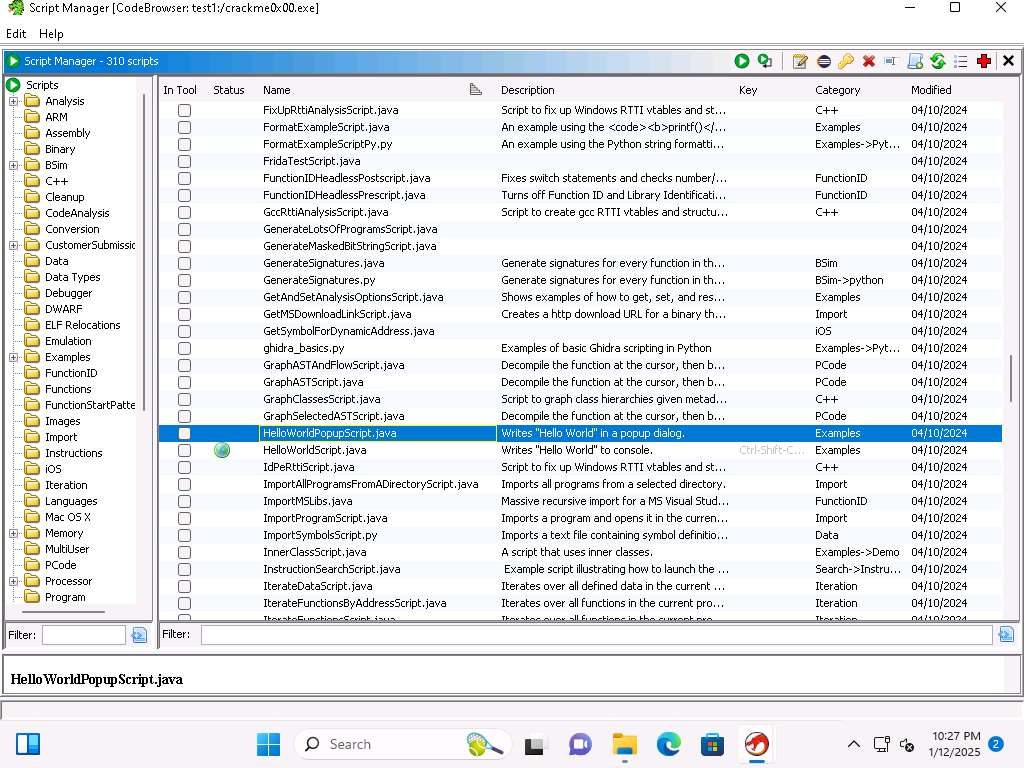Click the Create New Script icon
The height and width of the screenshot is (768, 1024).
(x=915, y=61)
